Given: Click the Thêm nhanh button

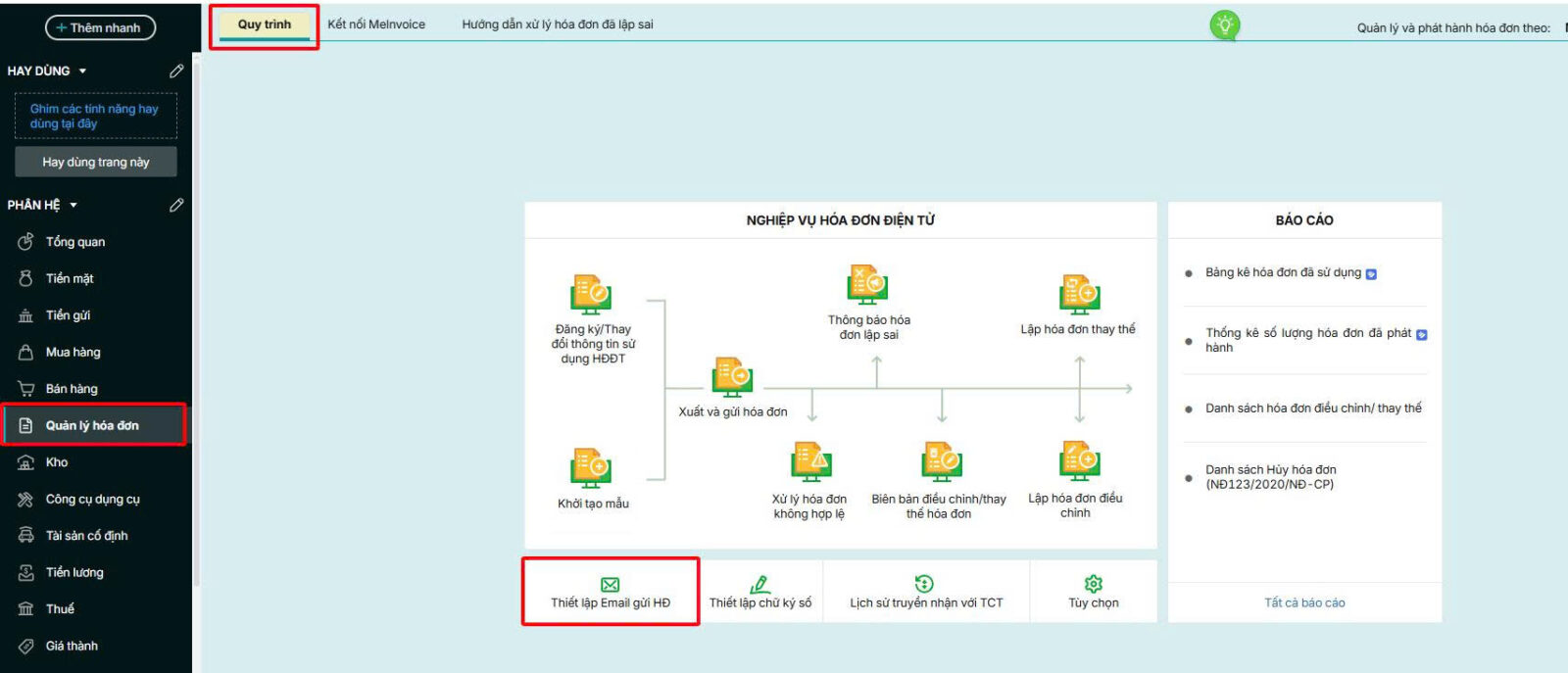Looking at the screenshot, I should pyautogui.click(x=100, y=27).
